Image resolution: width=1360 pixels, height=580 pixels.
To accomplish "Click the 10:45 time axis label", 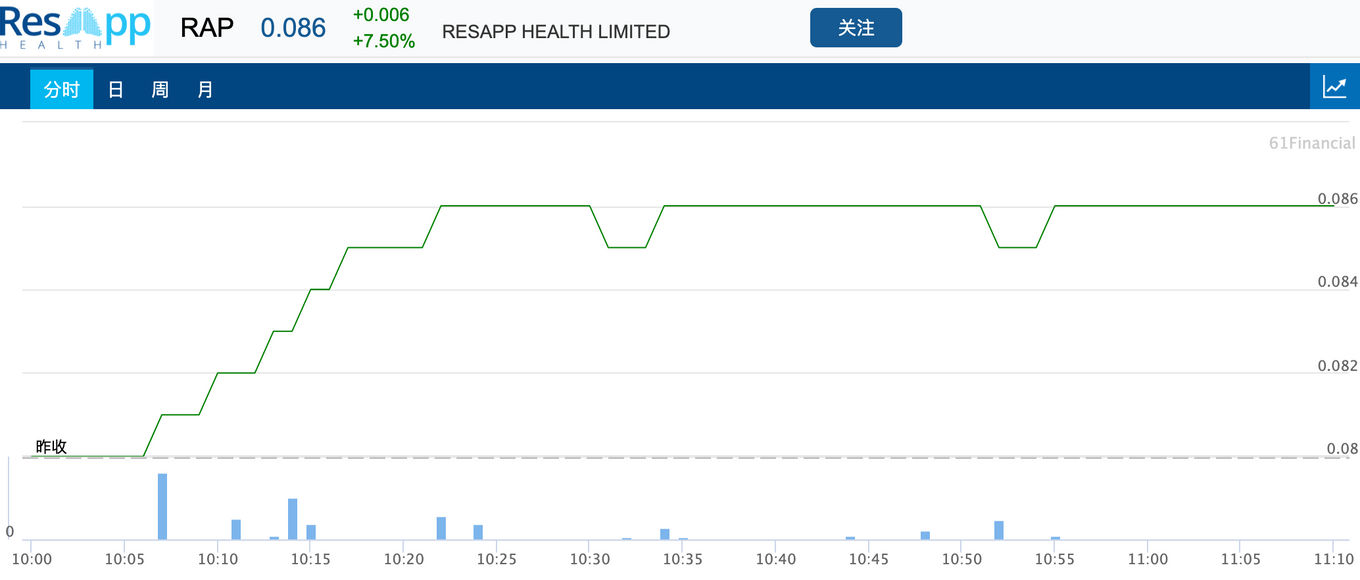I will coord(868,560).
